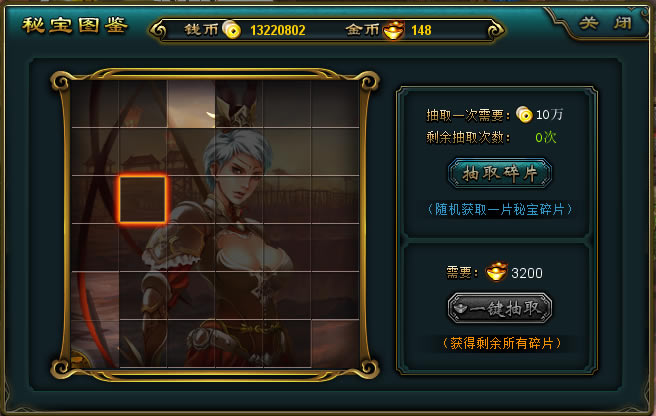Select the revealed tile in bottom-right corner
Screen dimensions: 656x416
tap(335, 344)
